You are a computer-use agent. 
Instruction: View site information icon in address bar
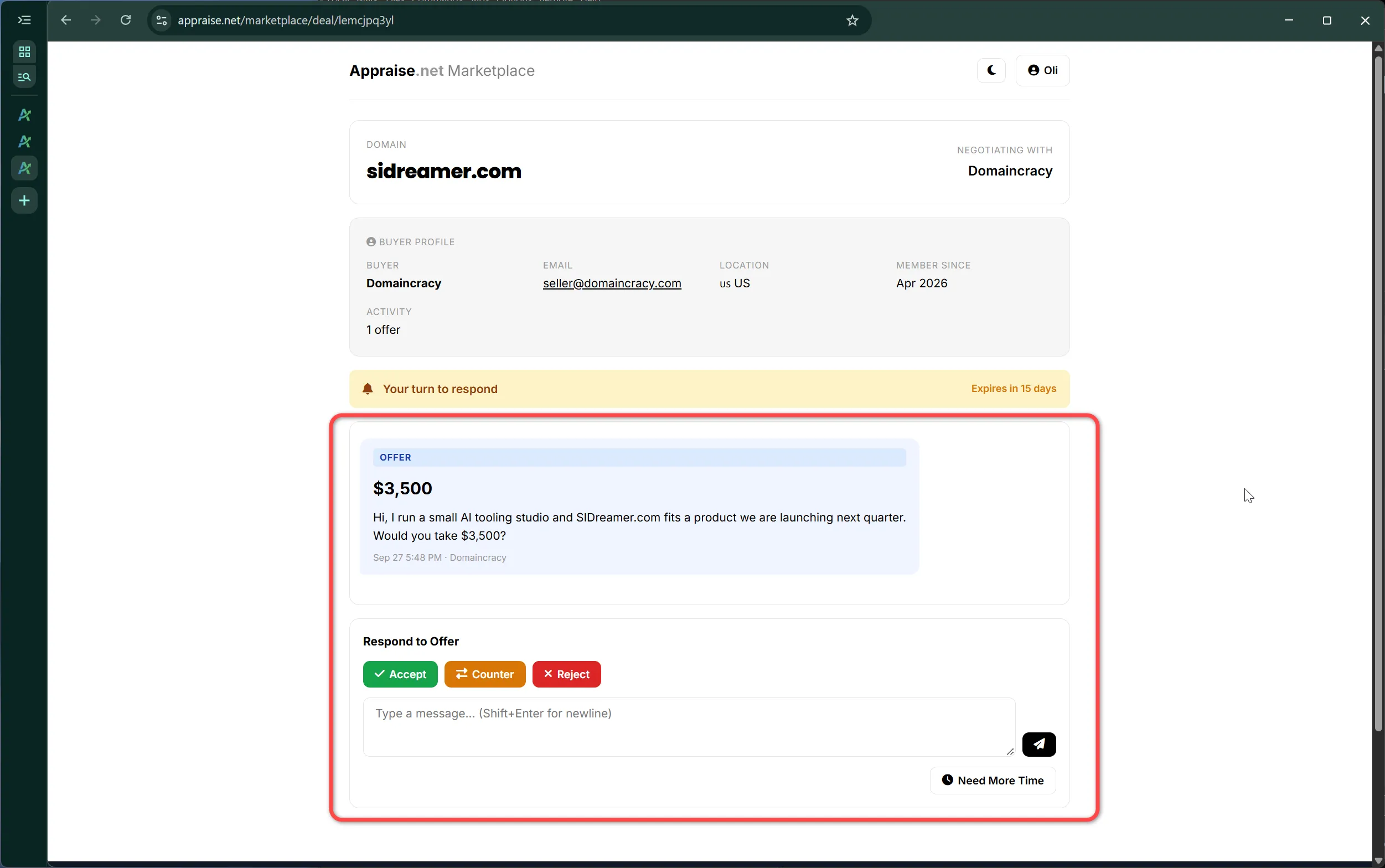point(161,20)
